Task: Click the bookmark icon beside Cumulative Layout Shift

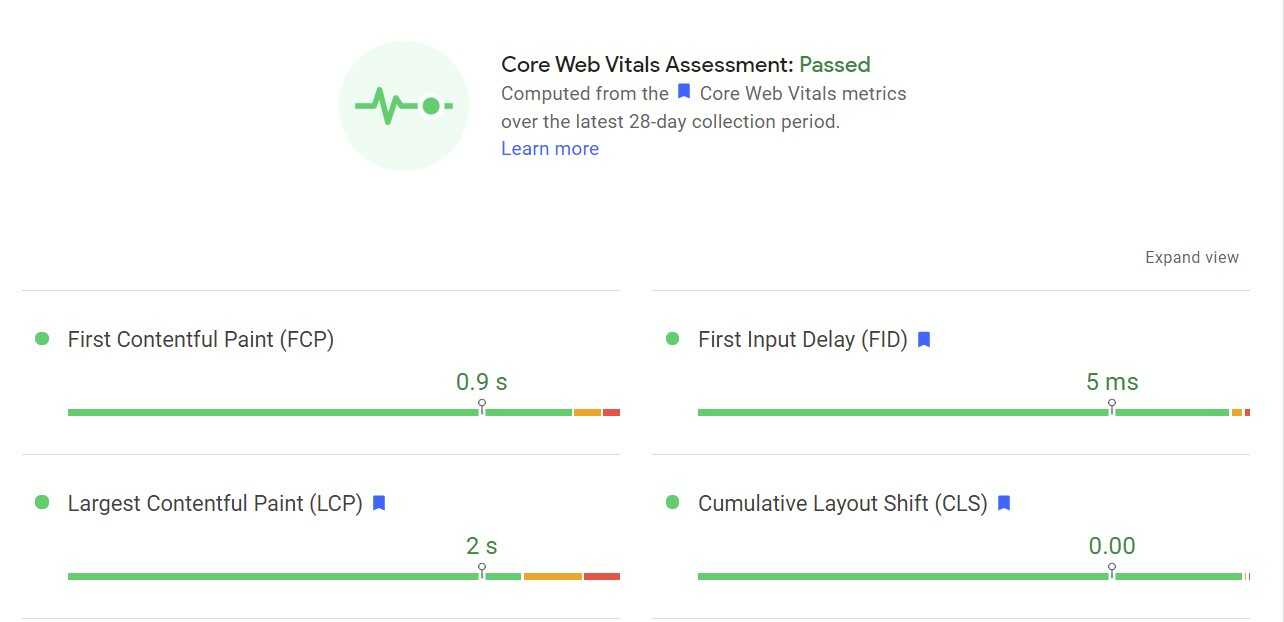Action: [x=1004, y=503]
